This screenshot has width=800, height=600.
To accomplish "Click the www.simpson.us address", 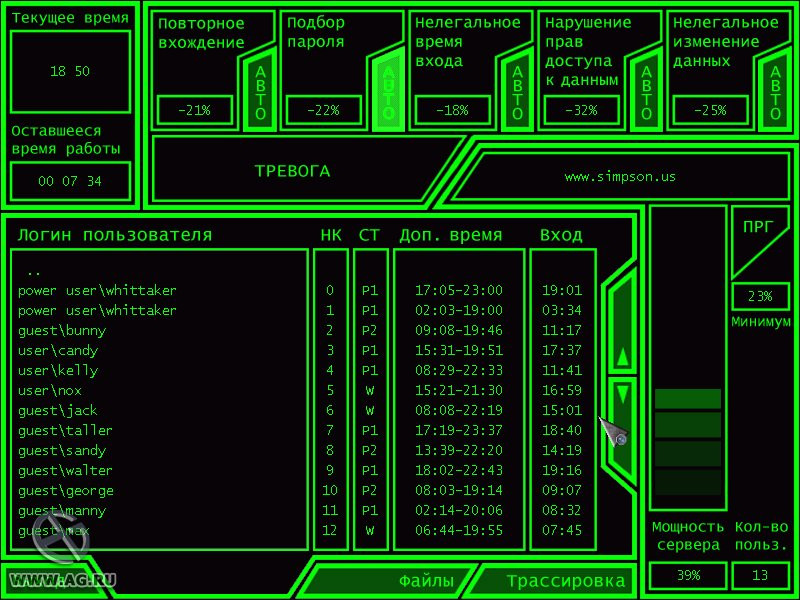I will (620, 177).
